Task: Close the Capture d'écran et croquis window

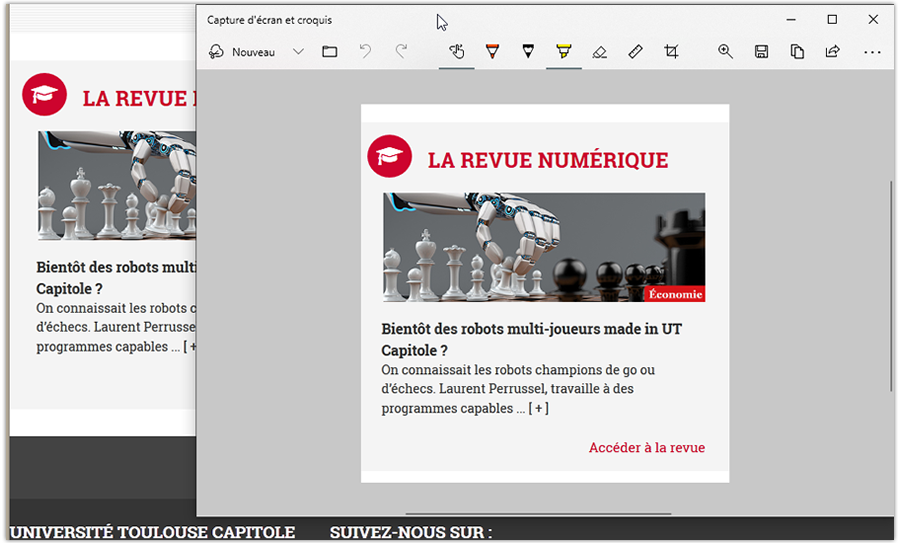Action: click(873, 20)
